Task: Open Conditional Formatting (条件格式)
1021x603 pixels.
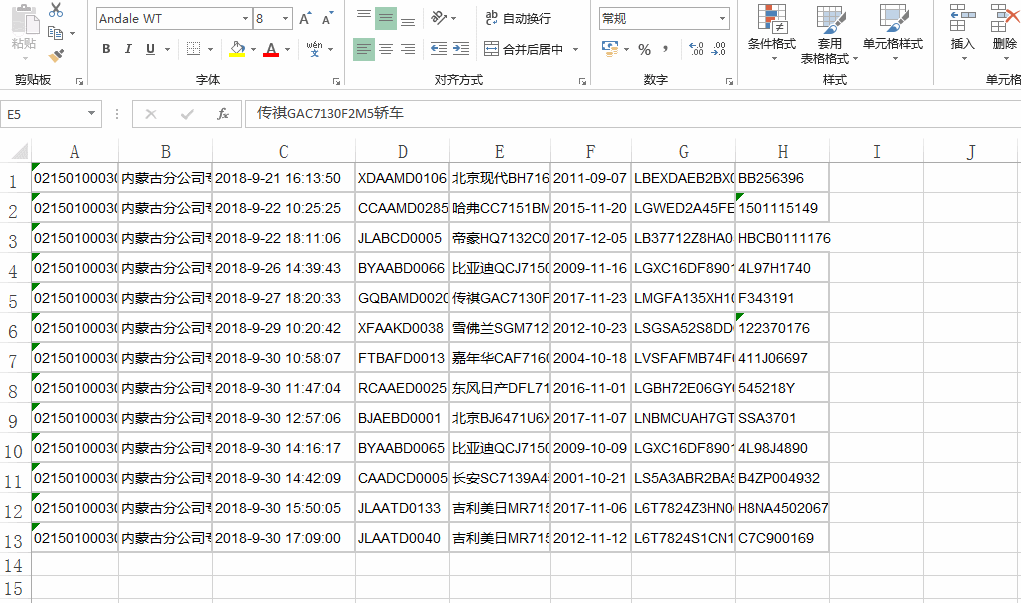Action: point(772,32)
